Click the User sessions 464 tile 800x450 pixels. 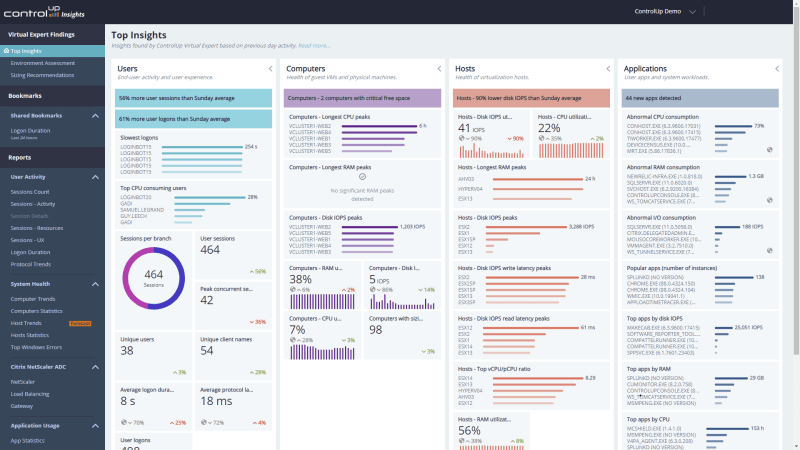pos(233,255)
